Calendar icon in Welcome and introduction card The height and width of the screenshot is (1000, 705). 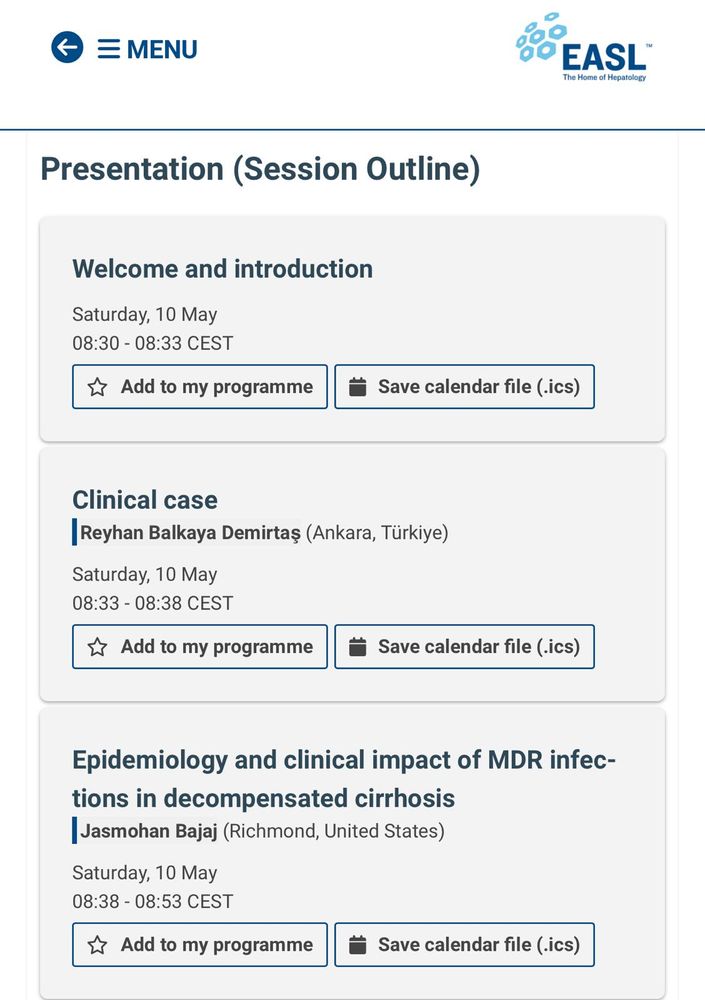[x=357, y=387]
